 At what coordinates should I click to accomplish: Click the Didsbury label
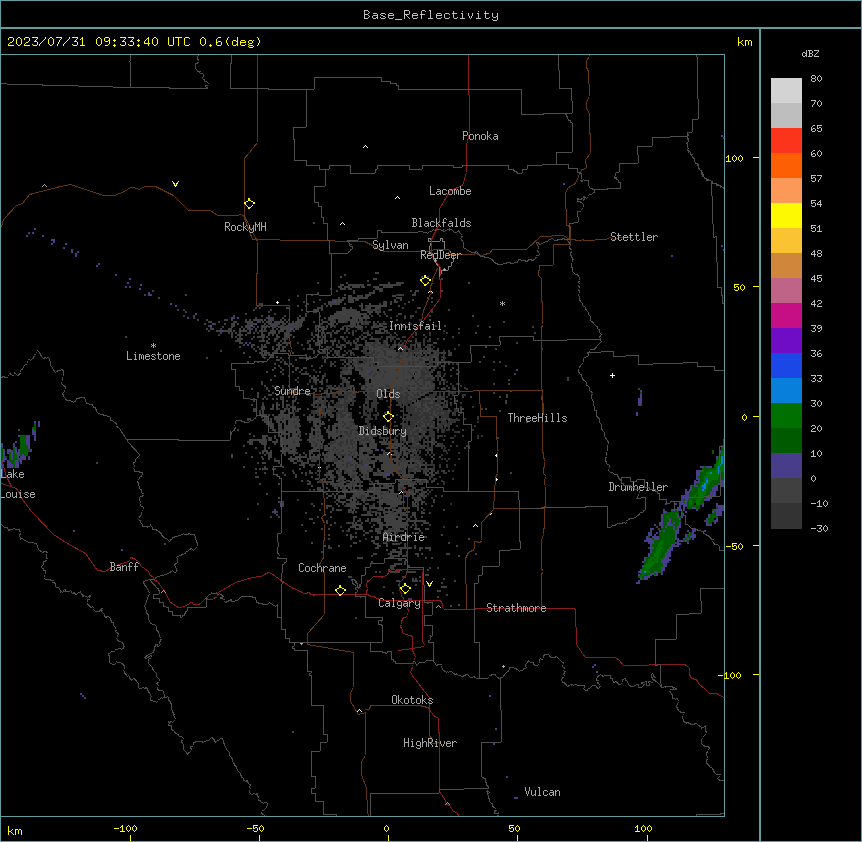(x=383, y=431)
